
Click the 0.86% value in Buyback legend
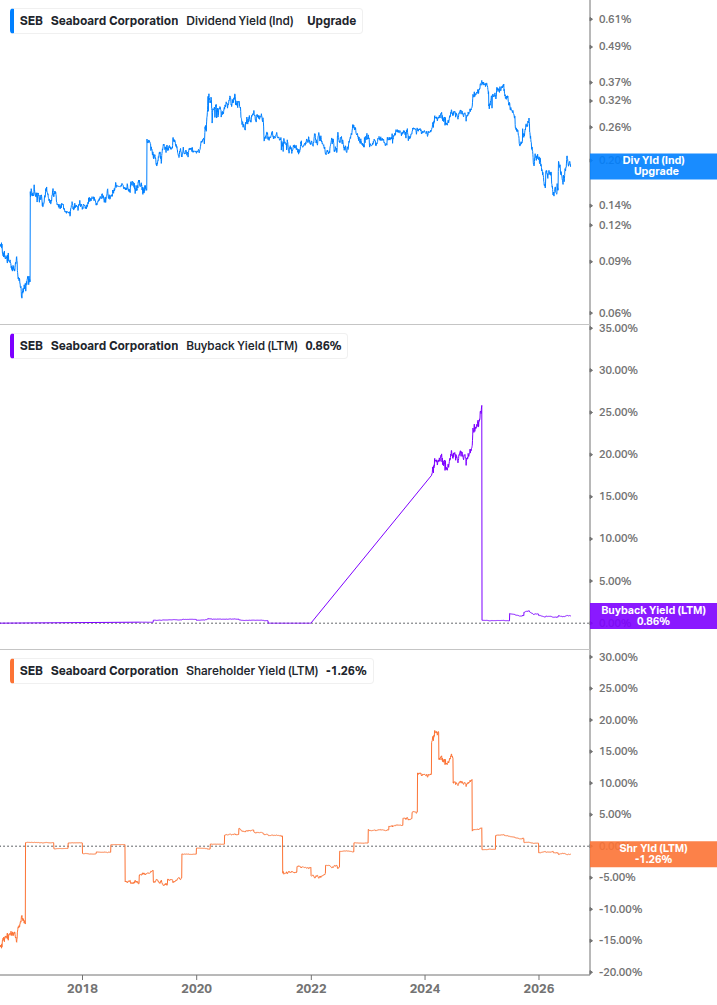[x=323, y=346]
